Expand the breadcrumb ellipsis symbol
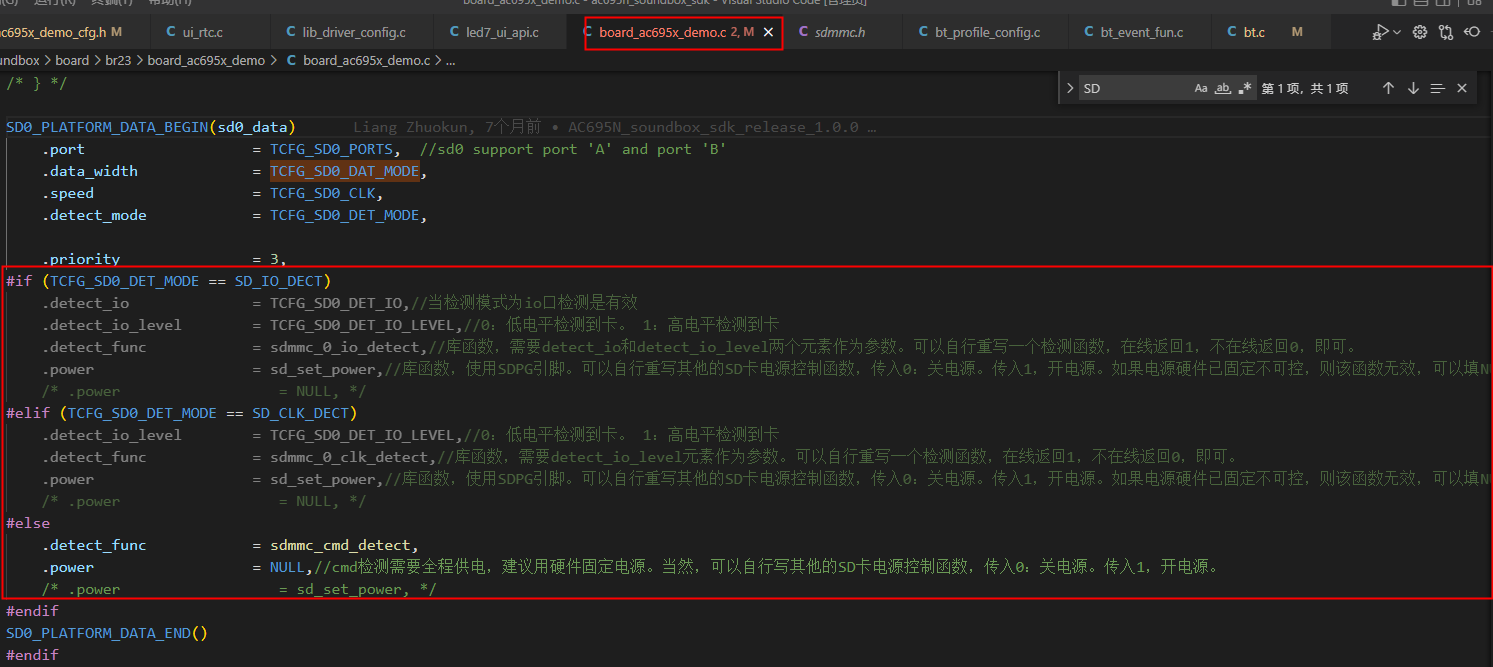 450,60
